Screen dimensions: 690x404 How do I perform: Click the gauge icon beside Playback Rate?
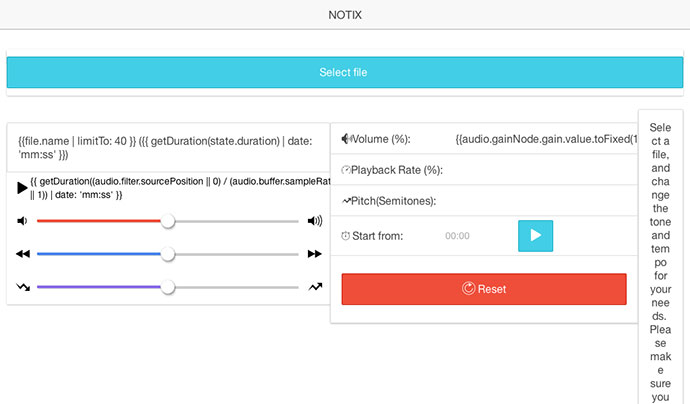click(x=346, y=170)
